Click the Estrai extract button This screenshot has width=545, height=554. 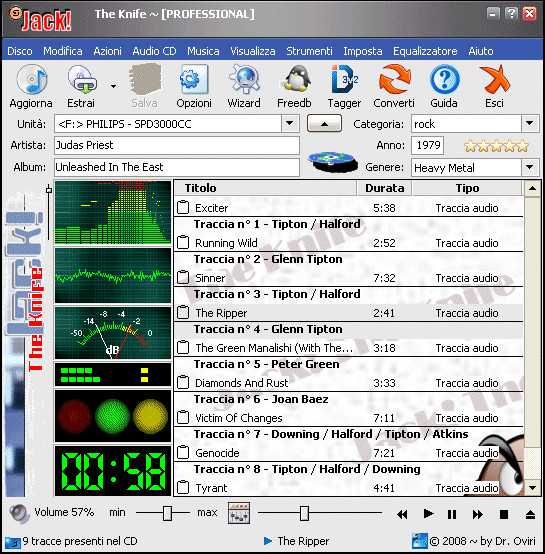coord(82,86)
